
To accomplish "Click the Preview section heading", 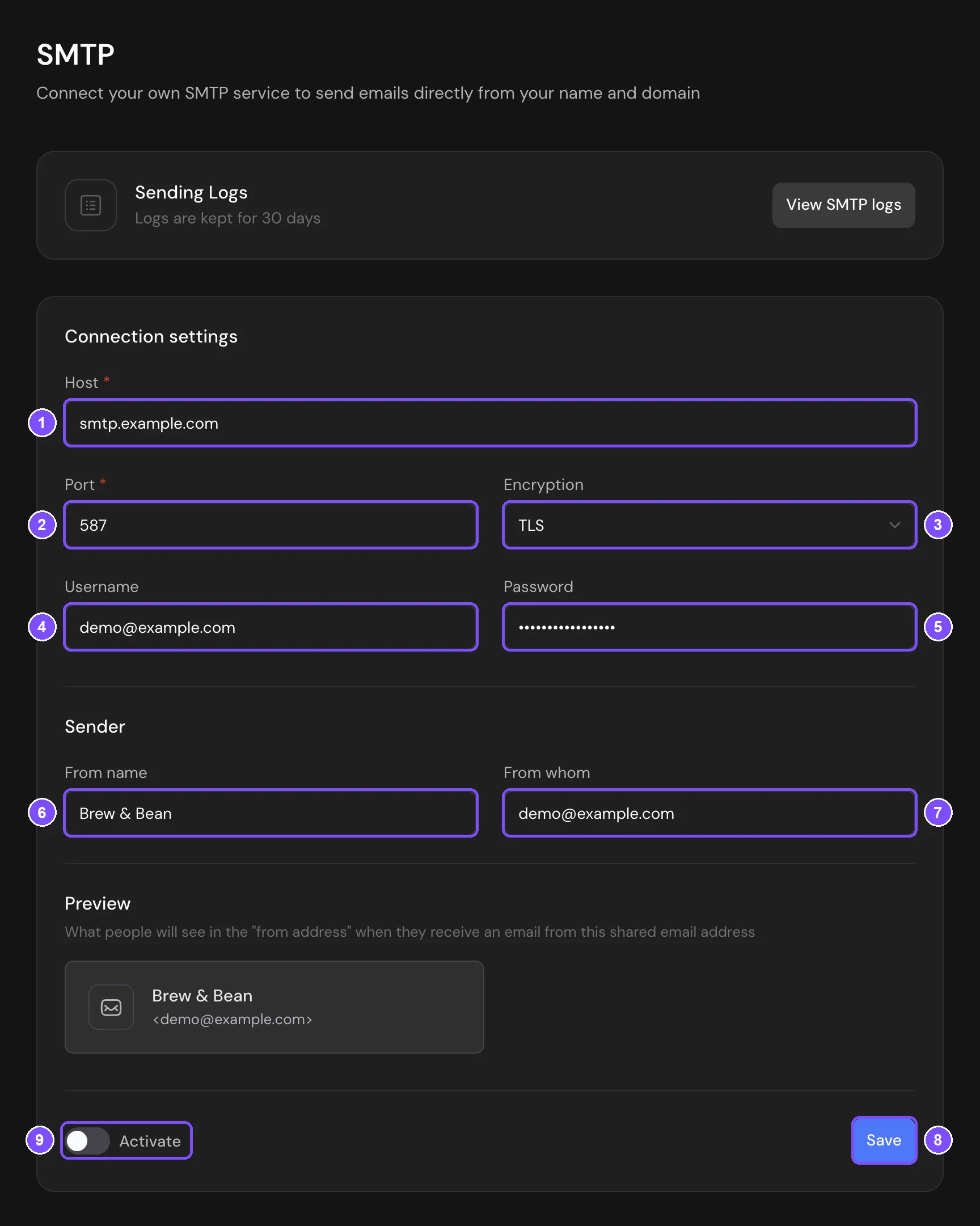I will pyautogui.click(x=97, y=903).
